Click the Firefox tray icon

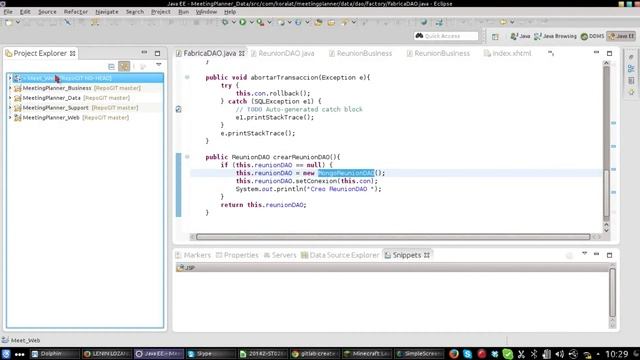[453, 354]
